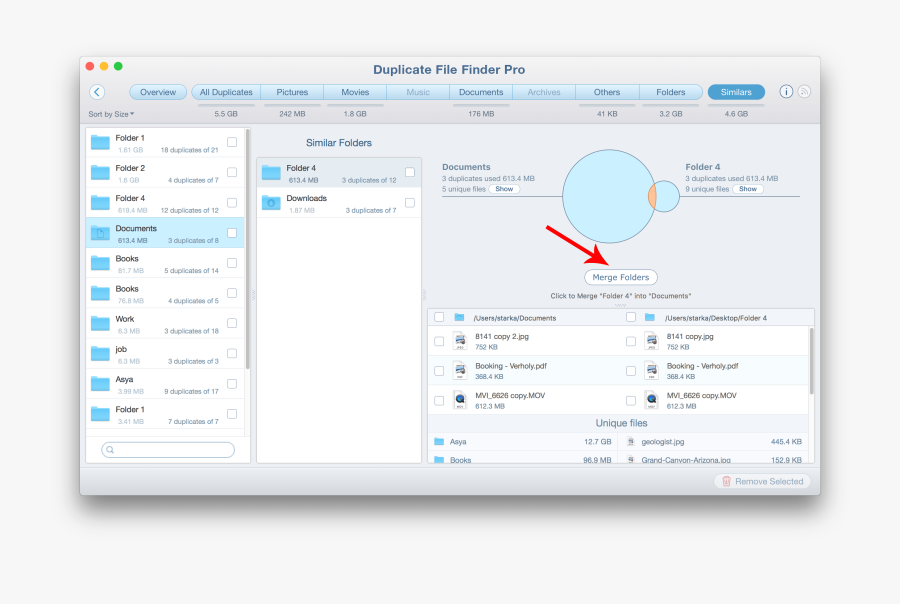This screenshot has height=604, width=900.
Task: Click the back arrow icon
Action: pyautogui.click(x=97, y=92)
